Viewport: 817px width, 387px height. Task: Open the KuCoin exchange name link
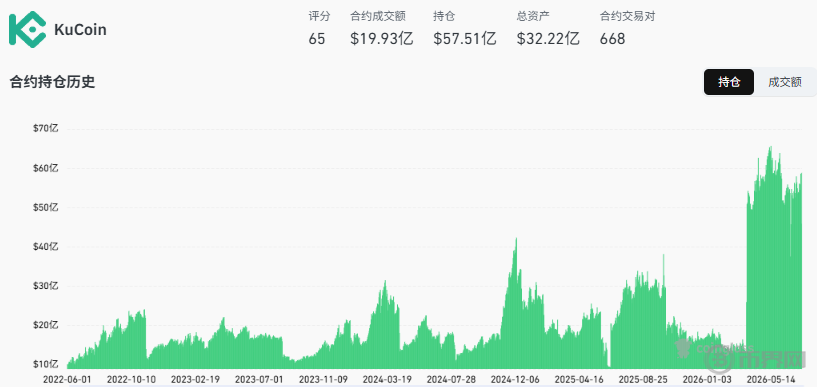pyautogui.click(x=80, y=30)
